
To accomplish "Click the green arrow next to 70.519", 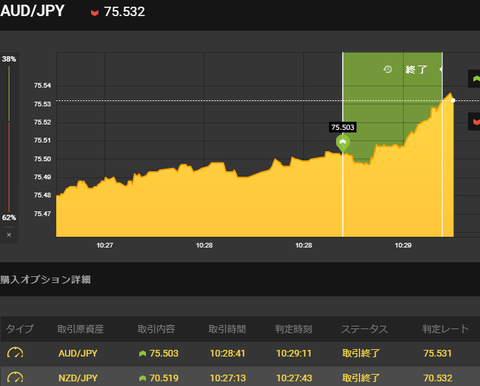I will [x=142, y=378].
